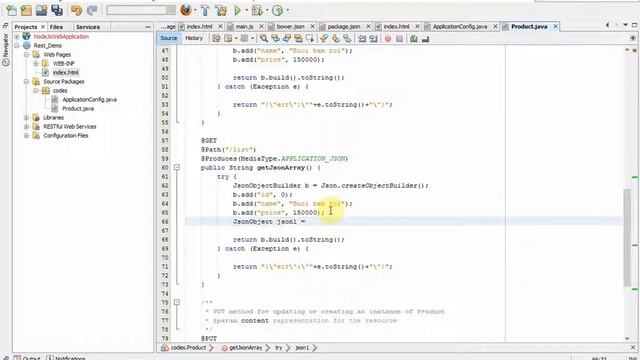Image resolution: width=640 pixels, height=360 pixels.
Task: Click the Save All toolbar icon
Action: point(57,10)
